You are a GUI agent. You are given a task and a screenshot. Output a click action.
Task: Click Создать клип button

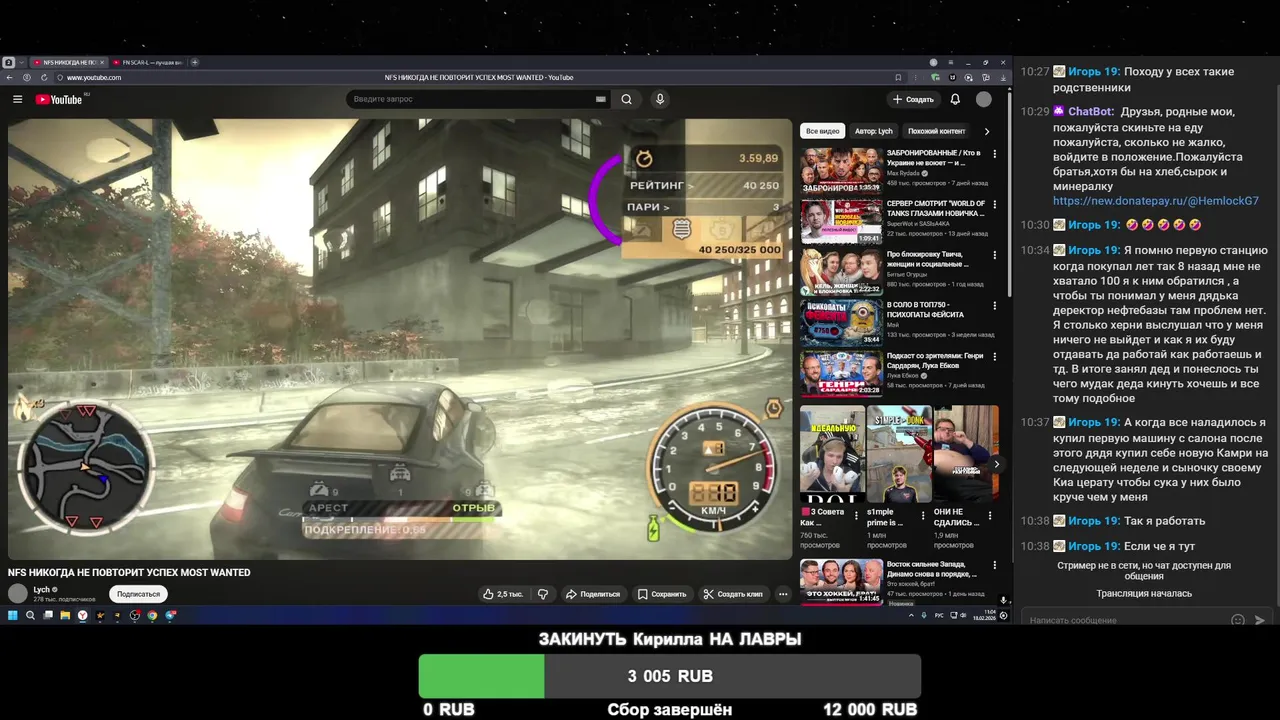(733, 594)
